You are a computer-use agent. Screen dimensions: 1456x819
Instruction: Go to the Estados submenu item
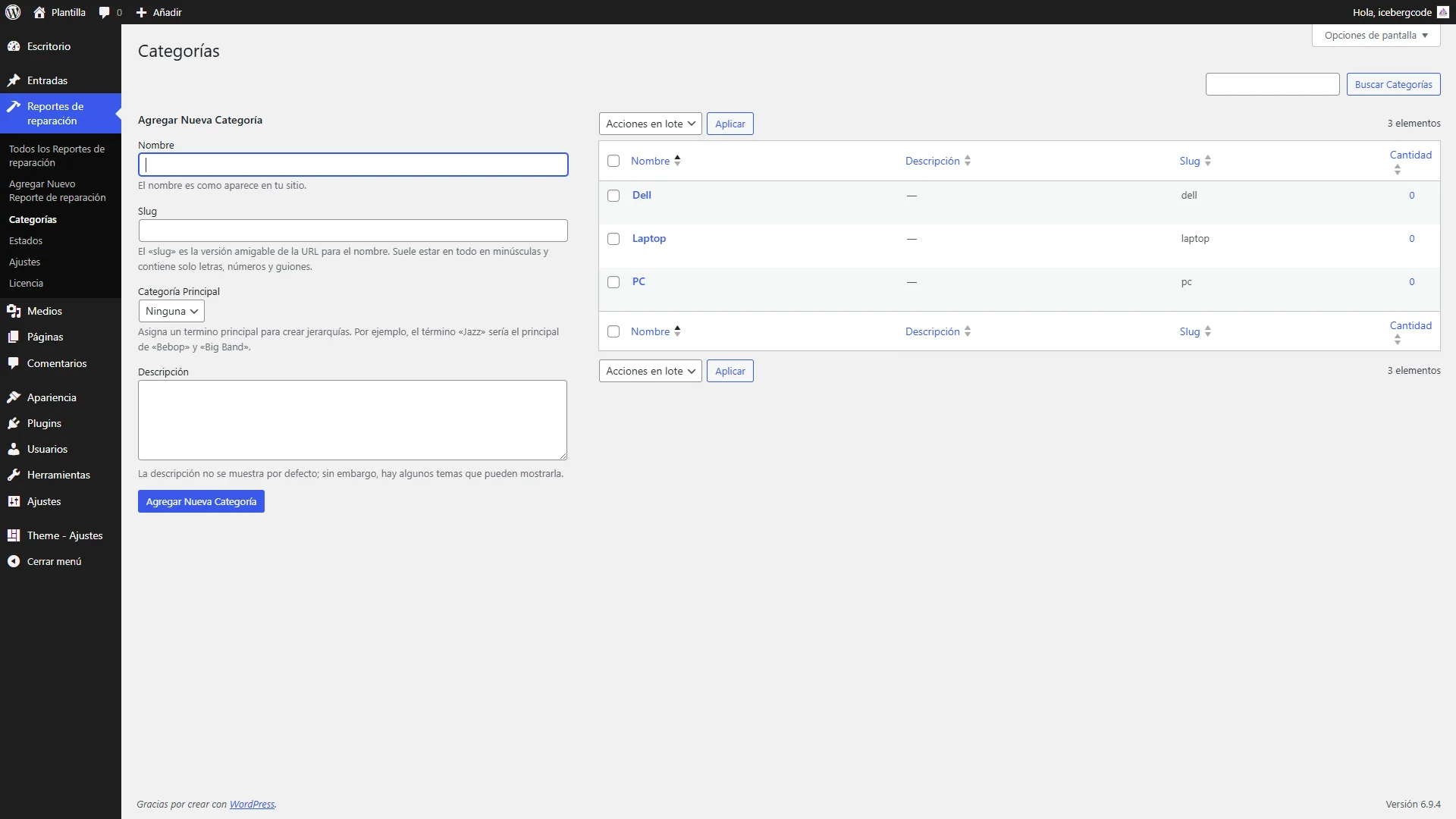(26, 240)
